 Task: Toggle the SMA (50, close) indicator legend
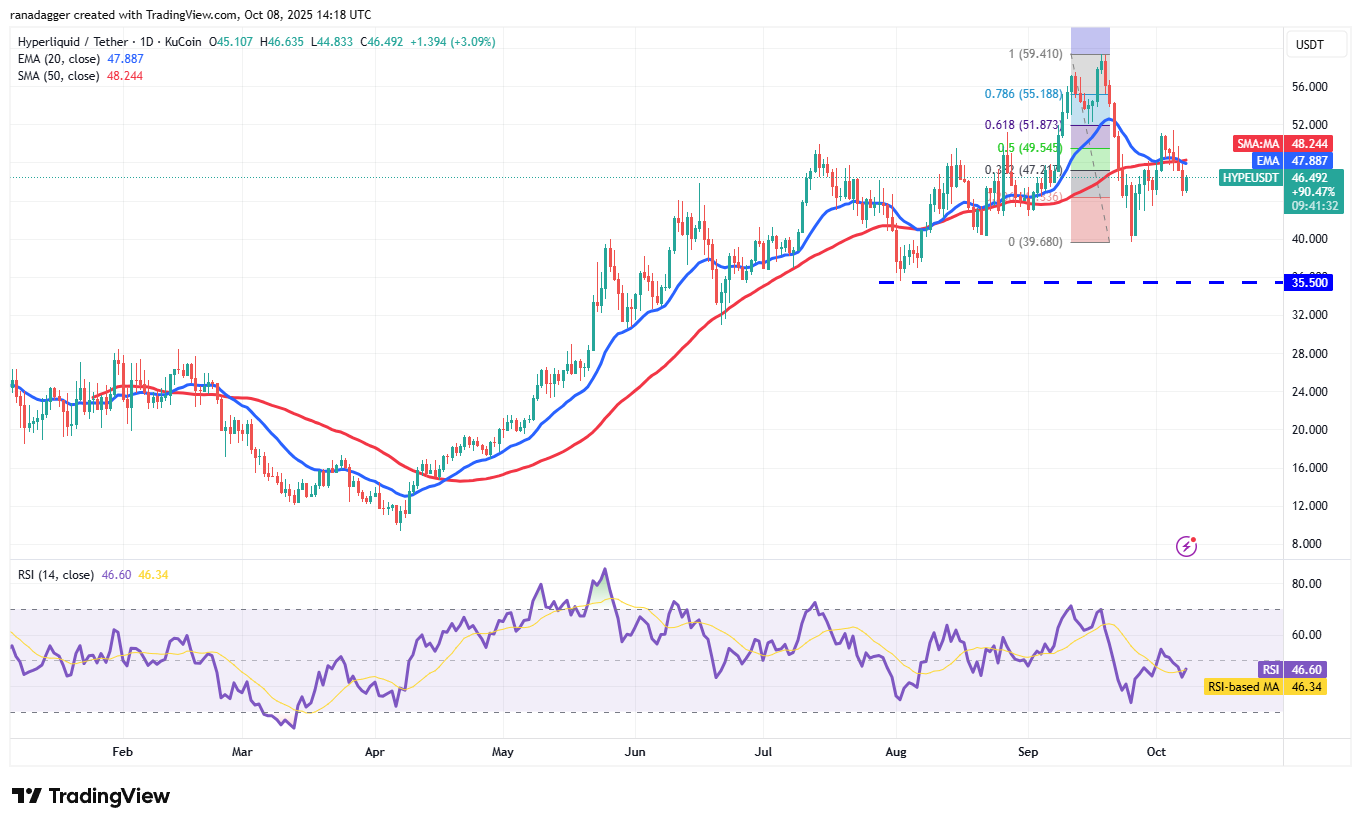[x=58, y=77]
